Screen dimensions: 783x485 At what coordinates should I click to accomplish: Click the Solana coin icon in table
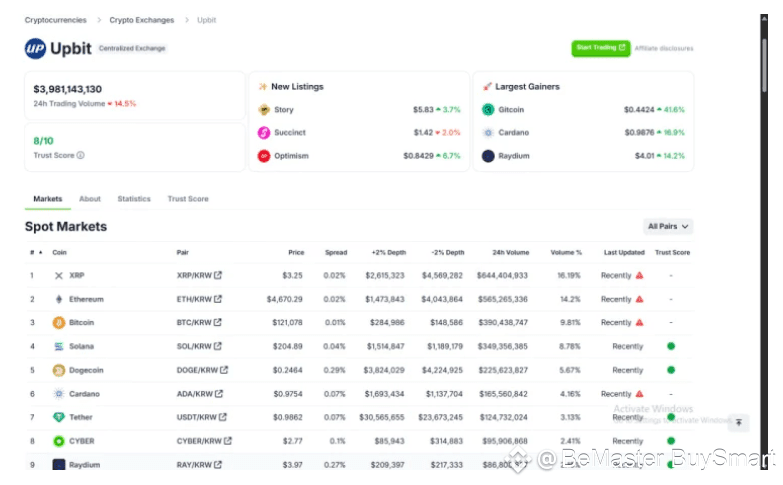(x=58, y=346)
